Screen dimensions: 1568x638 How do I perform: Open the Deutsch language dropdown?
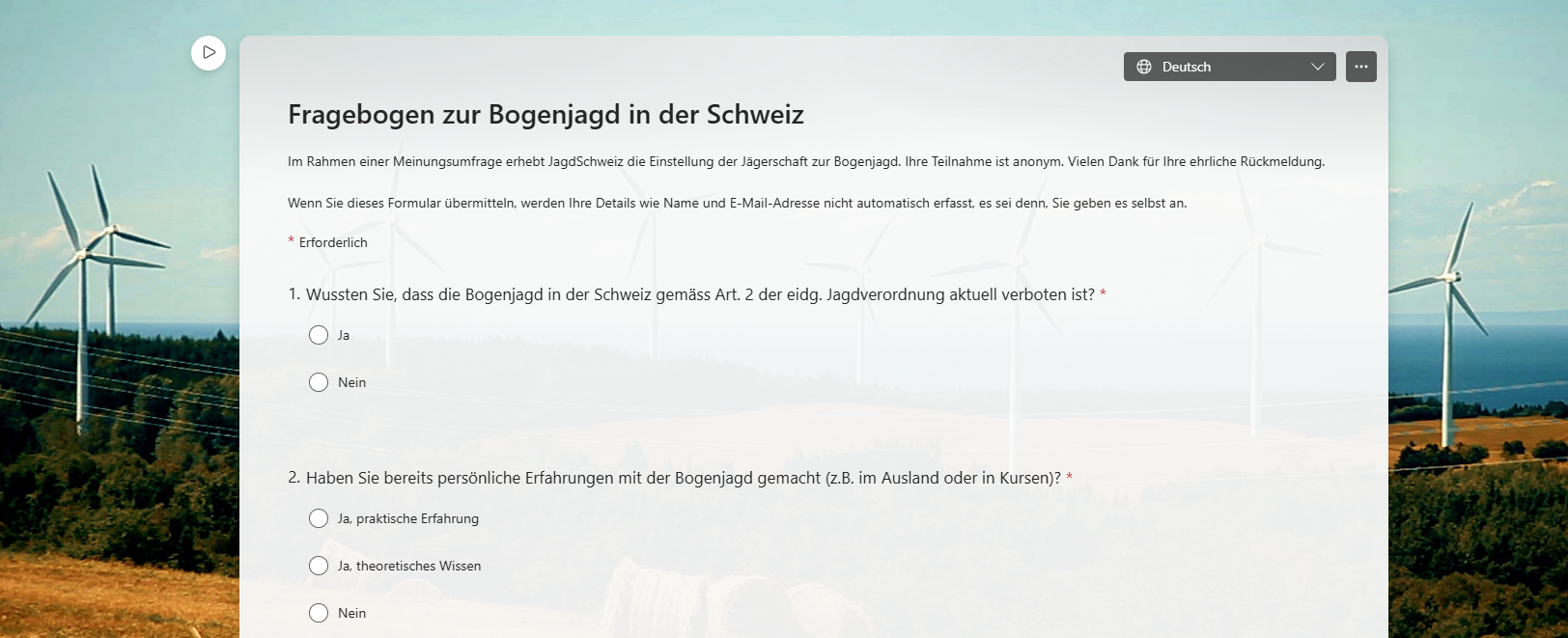1228,67
